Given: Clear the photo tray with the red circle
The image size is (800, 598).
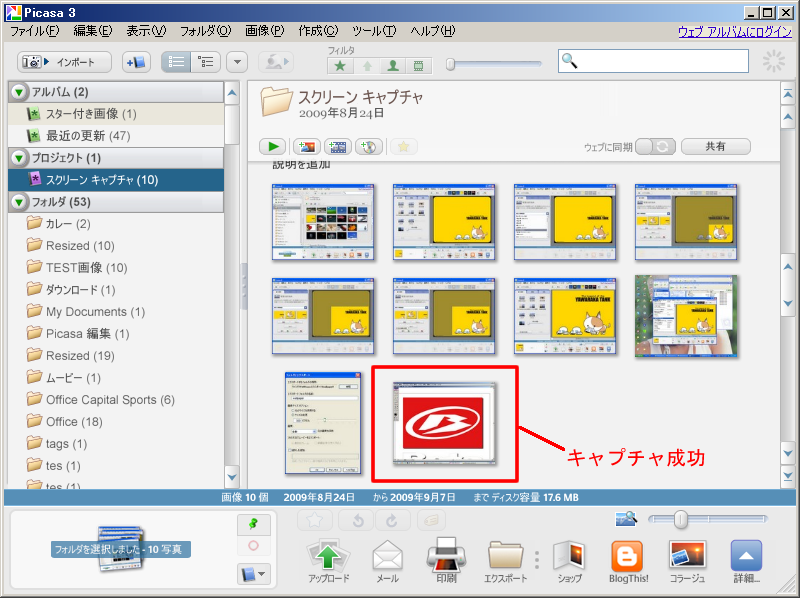Looking at the screenshot, I should tap(254, 546).
